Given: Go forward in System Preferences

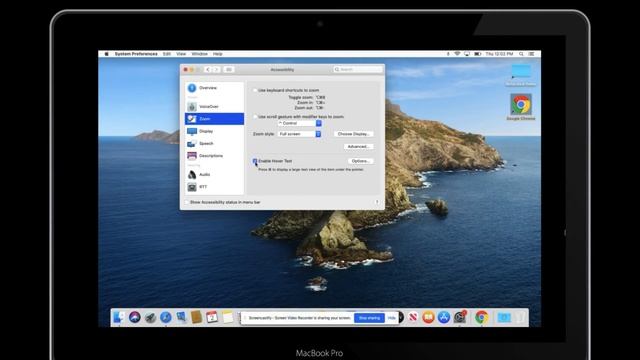Looking at the screenshot, I should [x=216, y=69].
